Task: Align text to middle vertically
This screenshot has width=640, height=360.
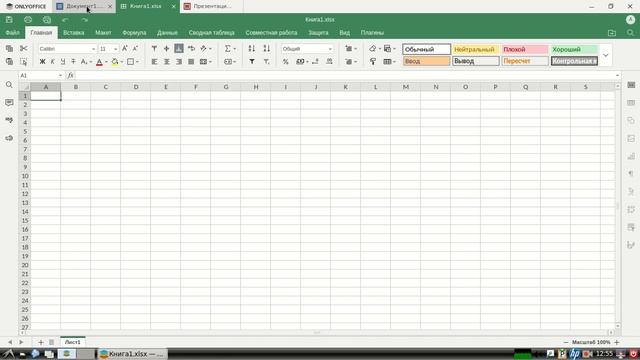Action: pyautogui.click(x=167, y=49)
